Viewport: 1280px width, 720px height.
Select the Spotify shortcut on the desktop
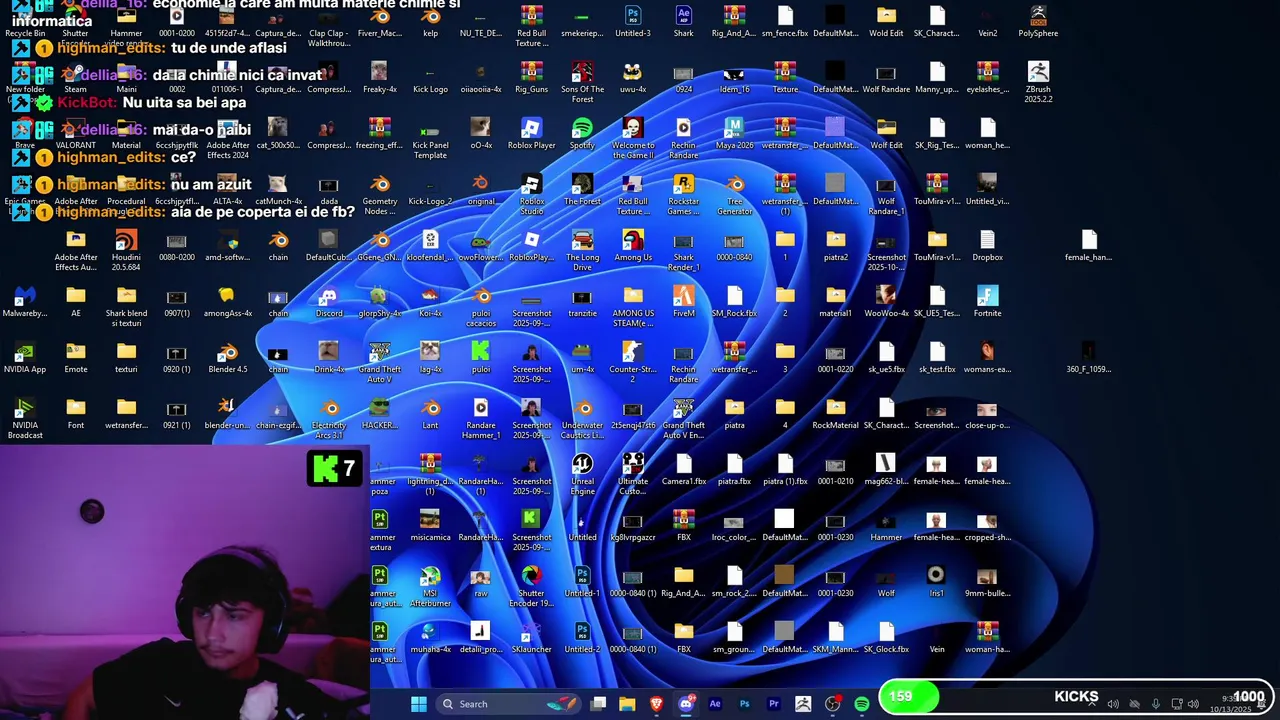(x=582, y=134)
